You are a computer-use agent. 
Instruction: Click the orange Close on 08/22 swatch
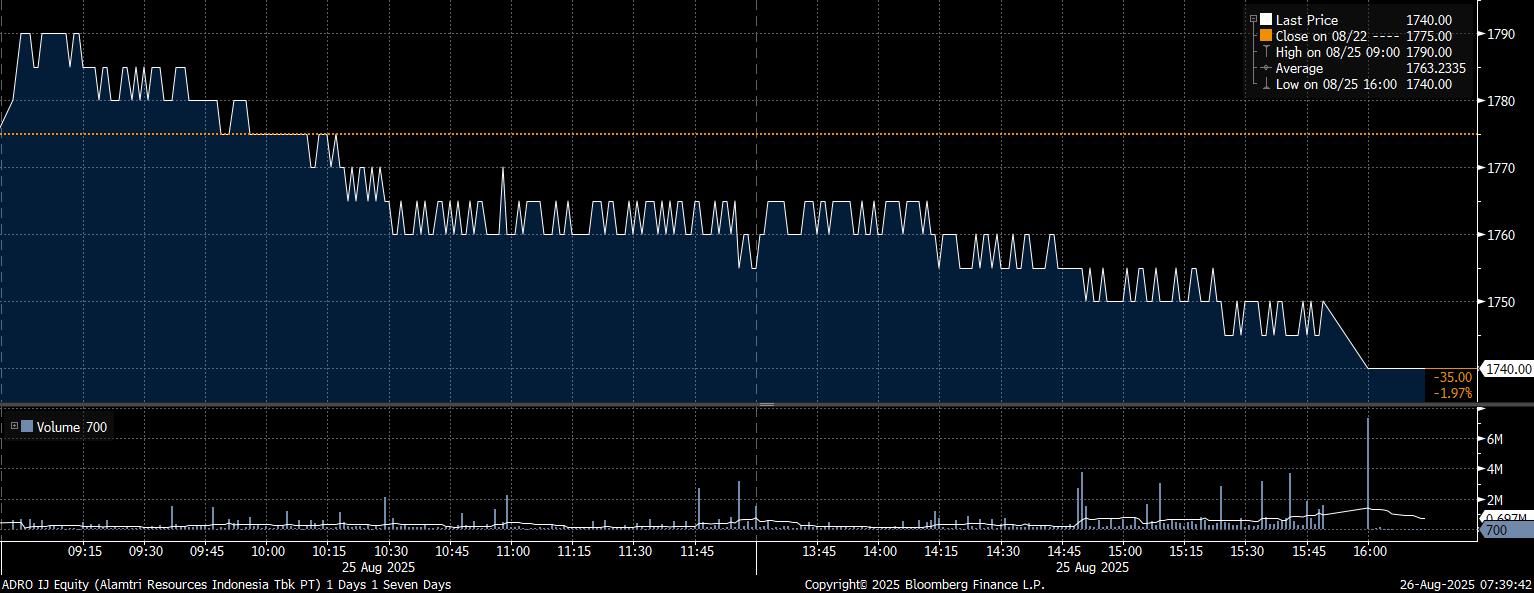click(1266, 36)
